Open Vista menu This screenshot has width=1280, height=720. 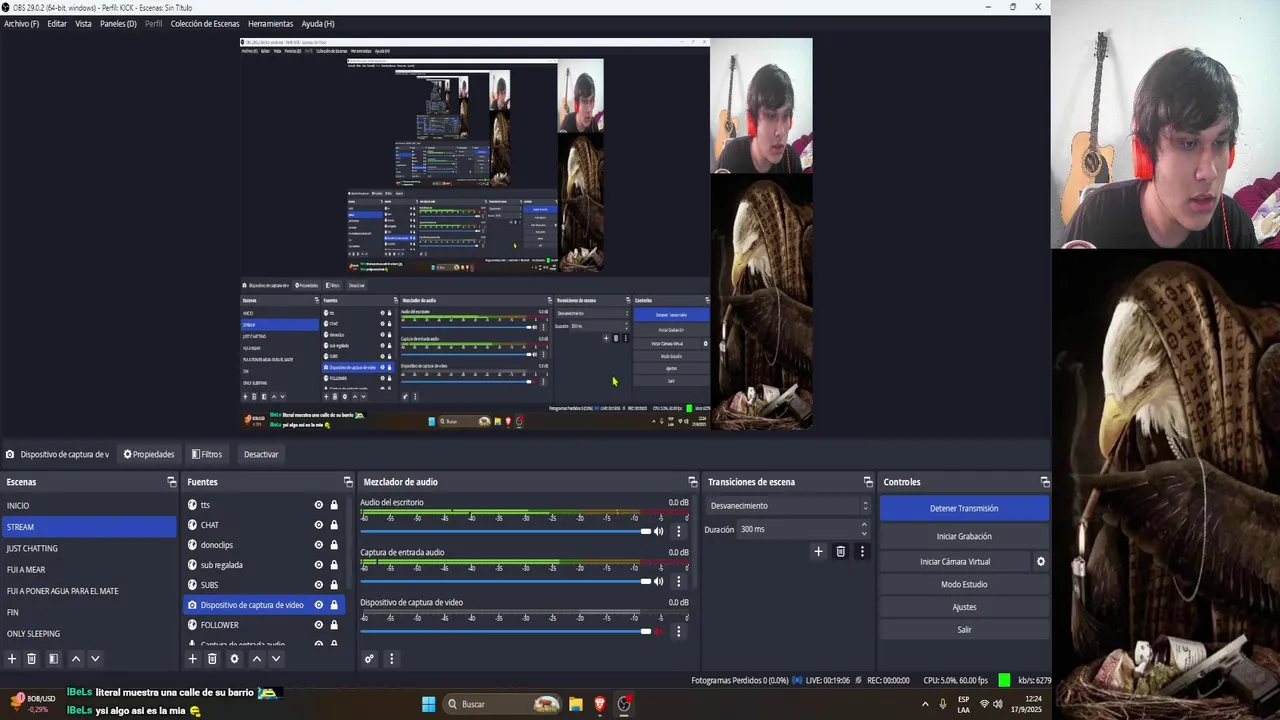click(x=83, y=23)
